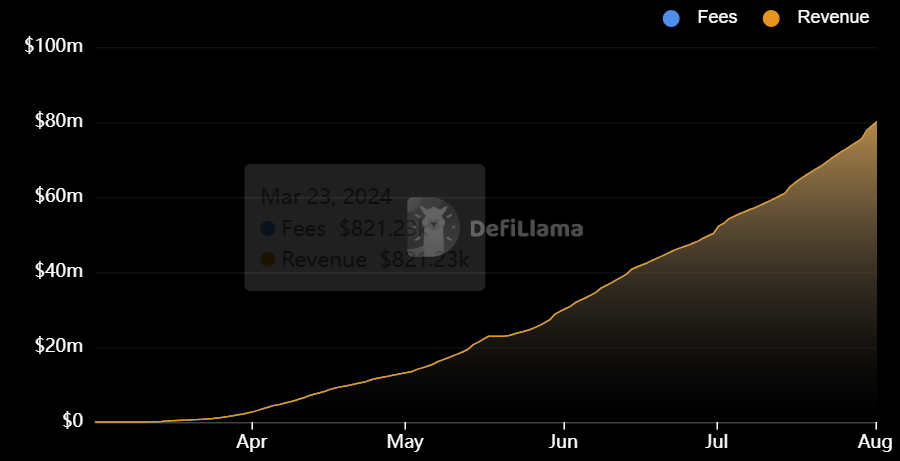Select the Jun label on x-axis

tap(564, 442)
